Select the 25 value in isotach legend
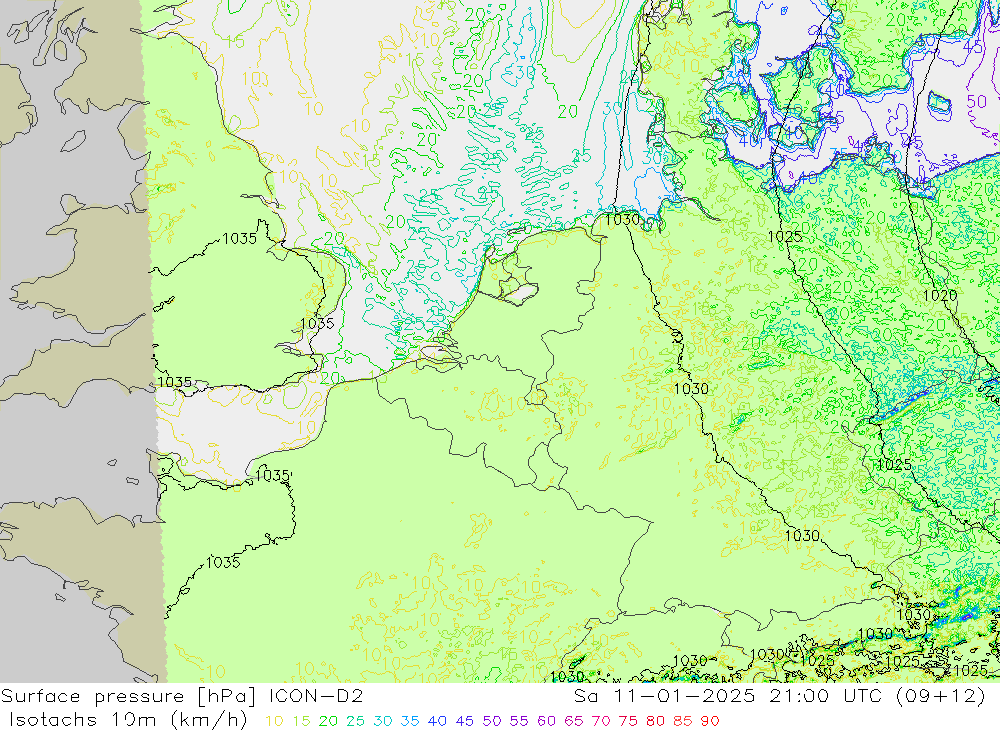1000x733 pixels. point(356,722)
